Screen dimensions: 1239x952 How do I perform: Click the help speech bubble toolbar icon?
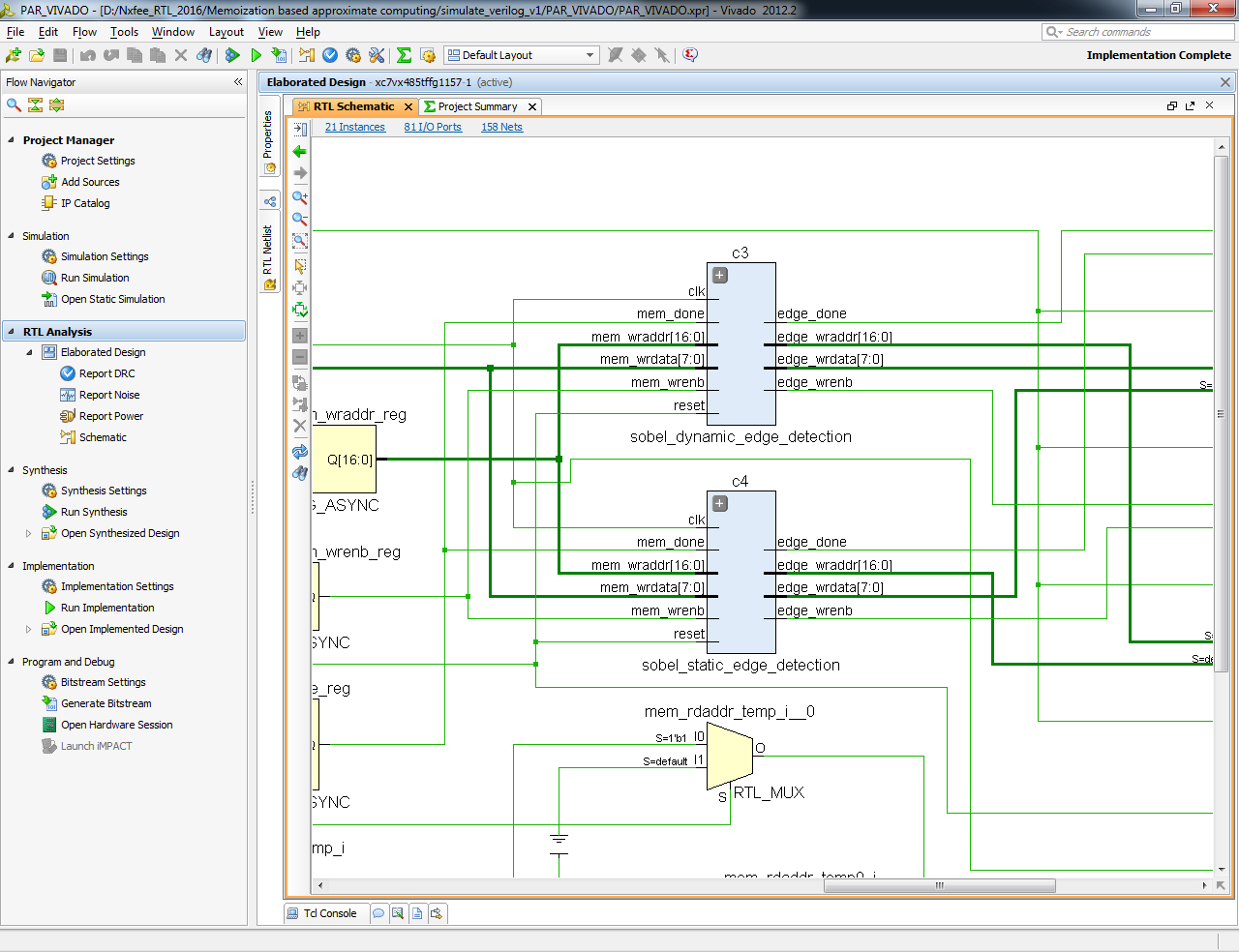click(690, 55)
